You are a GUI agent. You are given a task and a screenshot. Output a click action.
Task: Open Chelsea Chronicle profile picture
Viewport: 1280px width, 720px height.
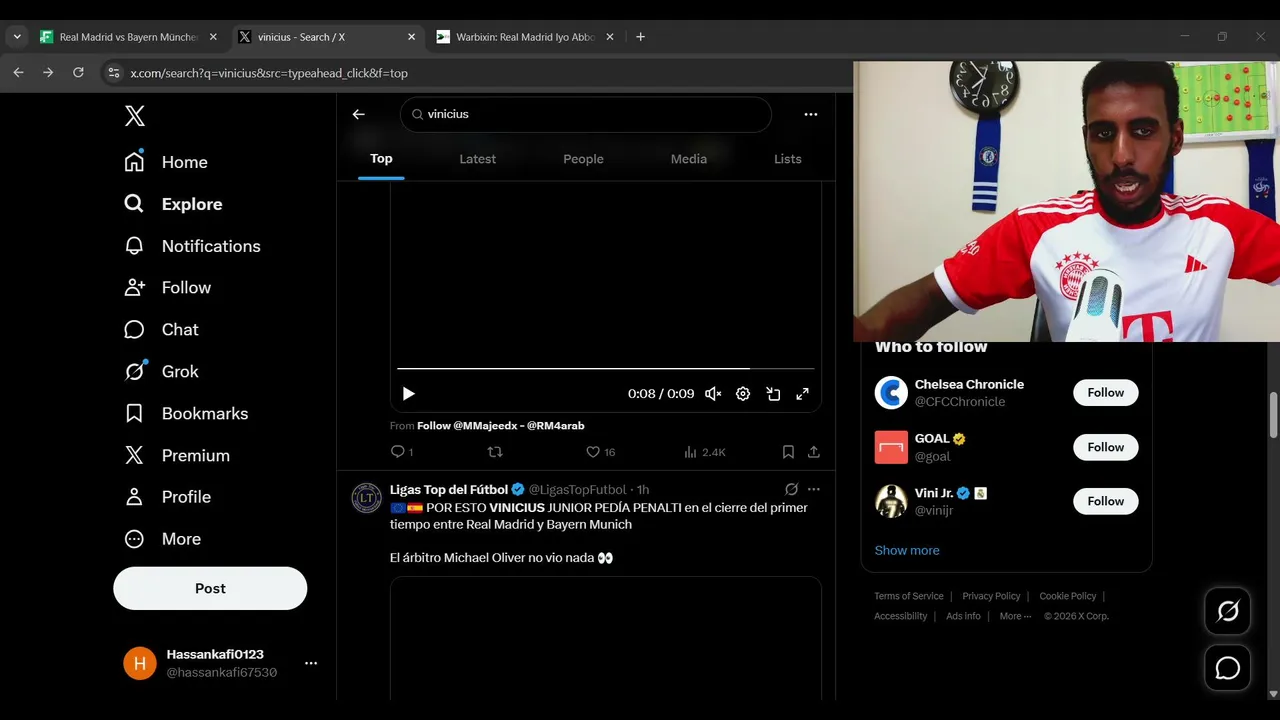[891, 393]
